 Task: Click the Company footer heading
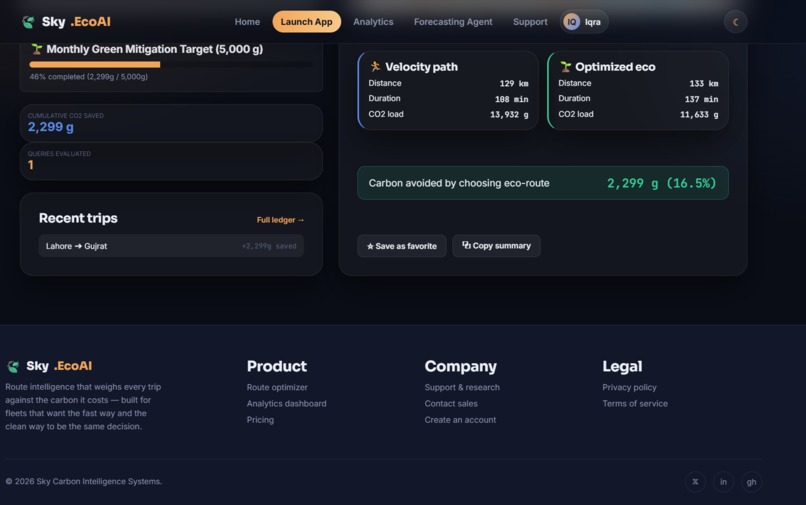click(x=461, y=366)
